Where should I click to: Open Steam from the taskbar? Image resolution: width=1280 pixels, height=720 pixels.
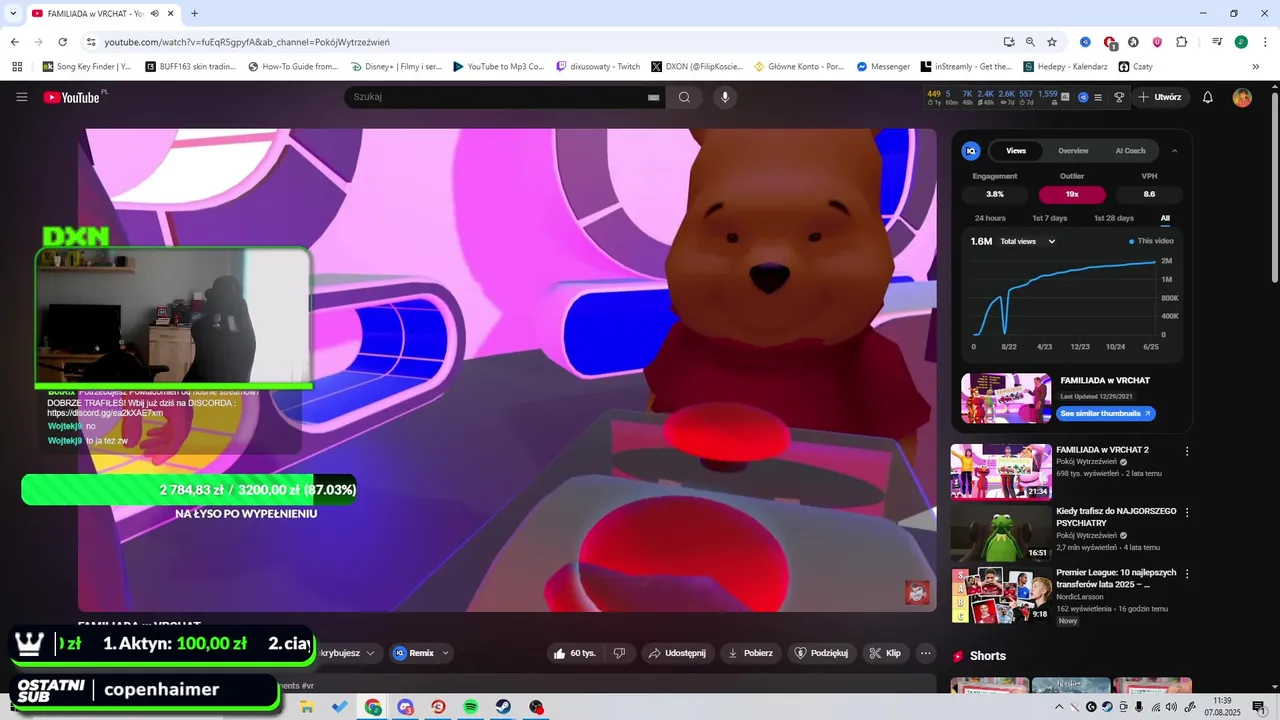[503, 707]
